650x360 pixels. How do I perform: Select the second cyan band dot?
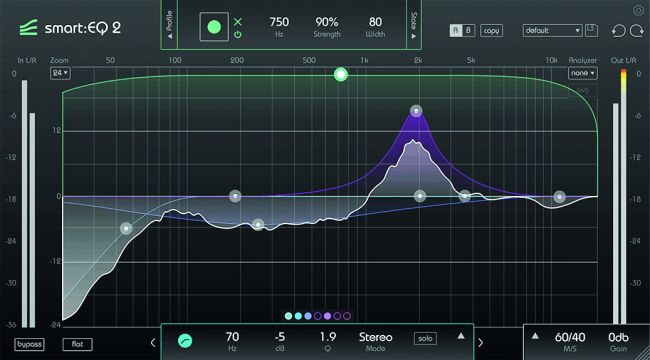coord(298,316)
